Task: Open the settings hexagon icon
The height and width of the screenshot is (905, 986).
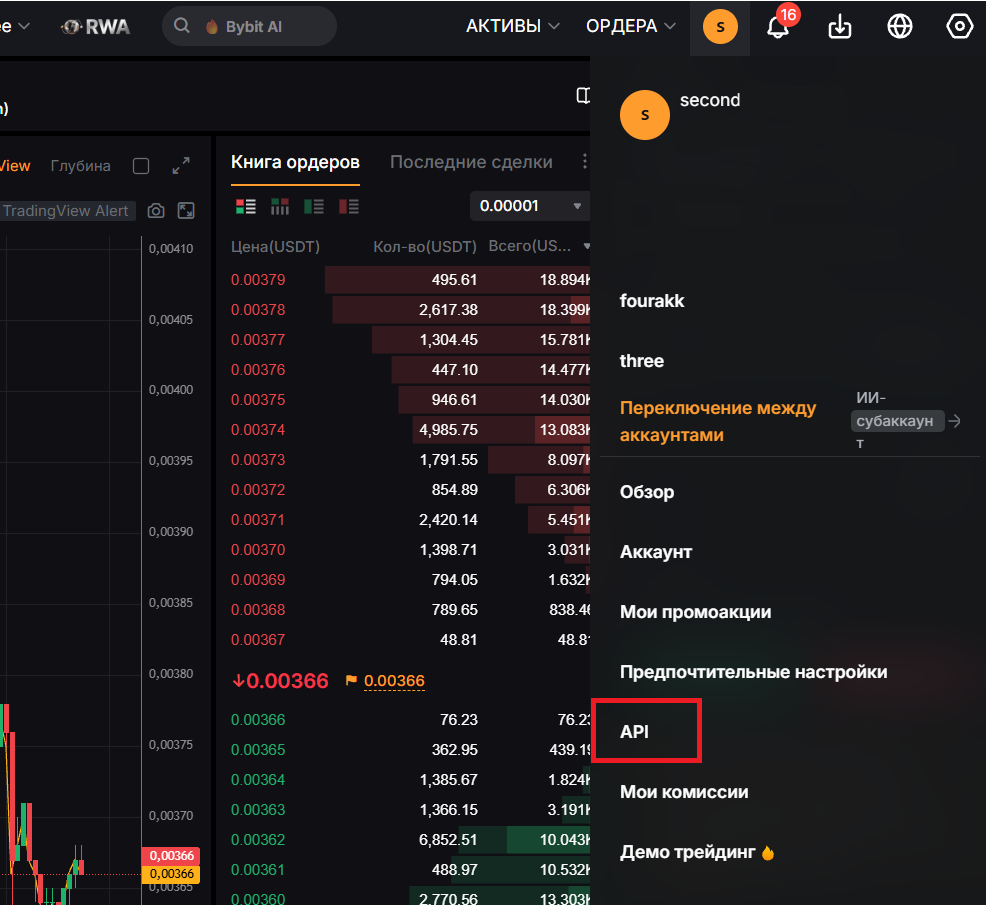Action: click(x=959, y=26)
